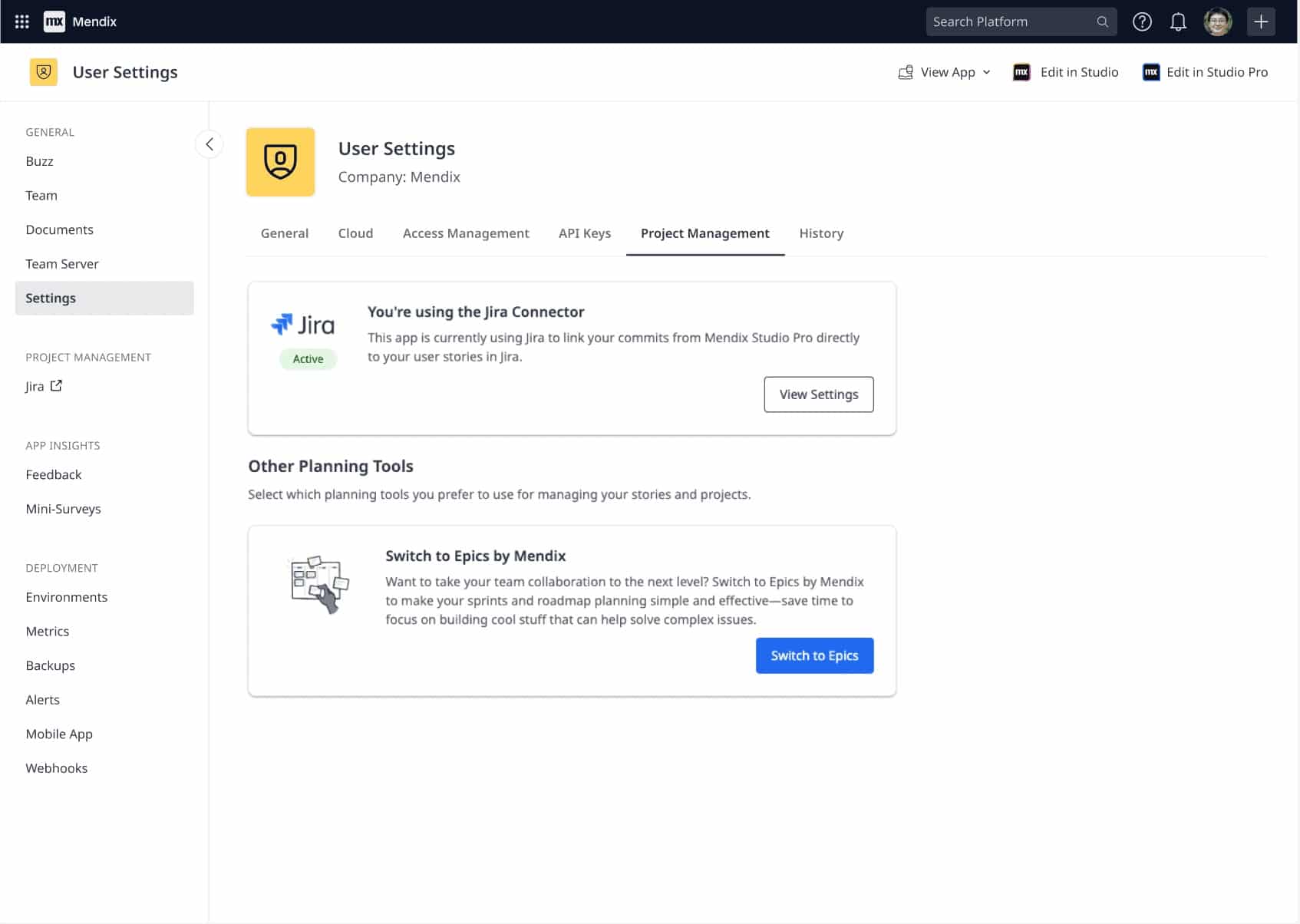
Task: Select Feedback under App Insights
Action: click(53, 474)
